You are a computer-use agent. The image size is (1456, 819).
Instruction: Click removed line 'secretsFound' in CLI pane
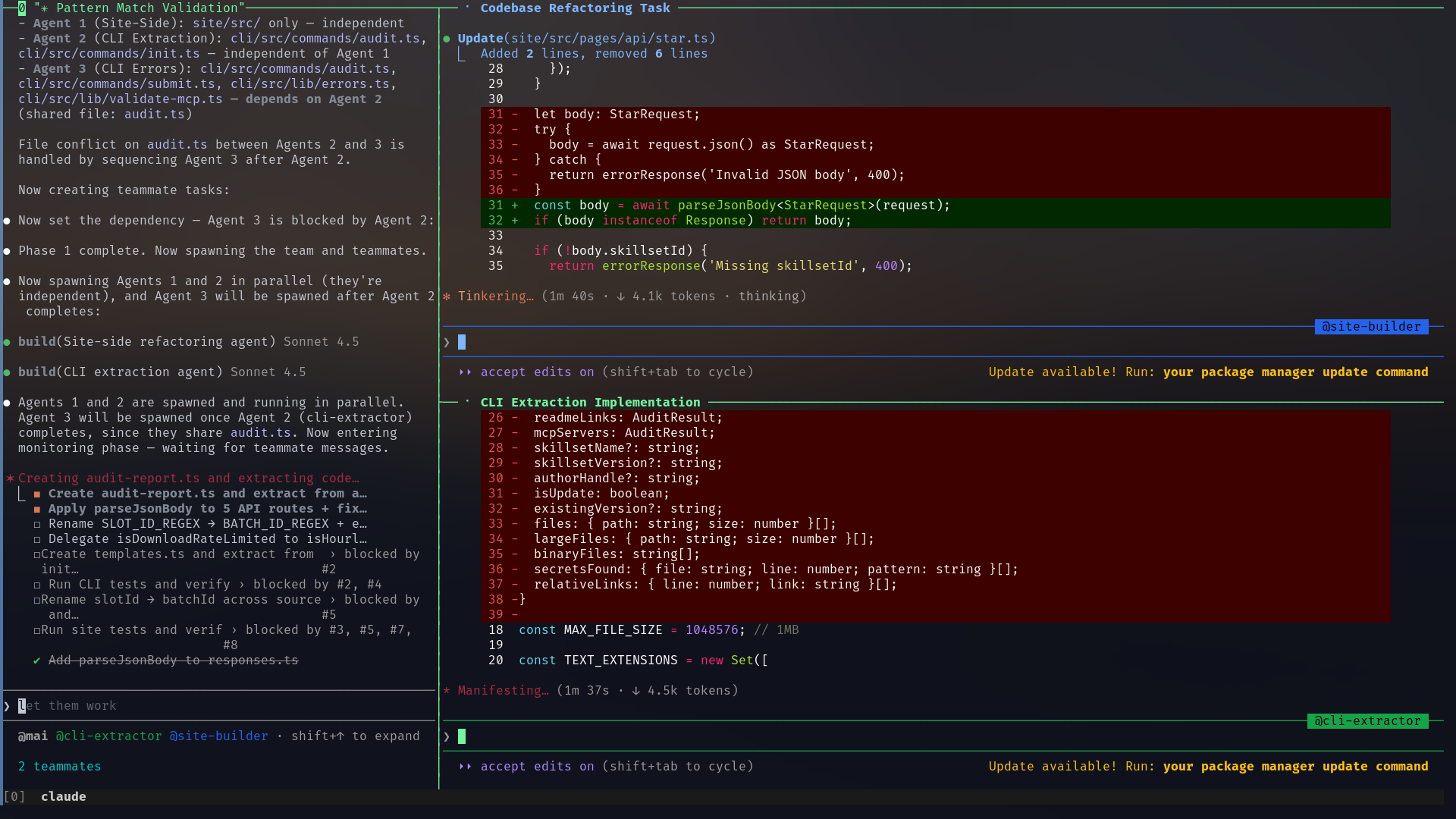point(936,570)
